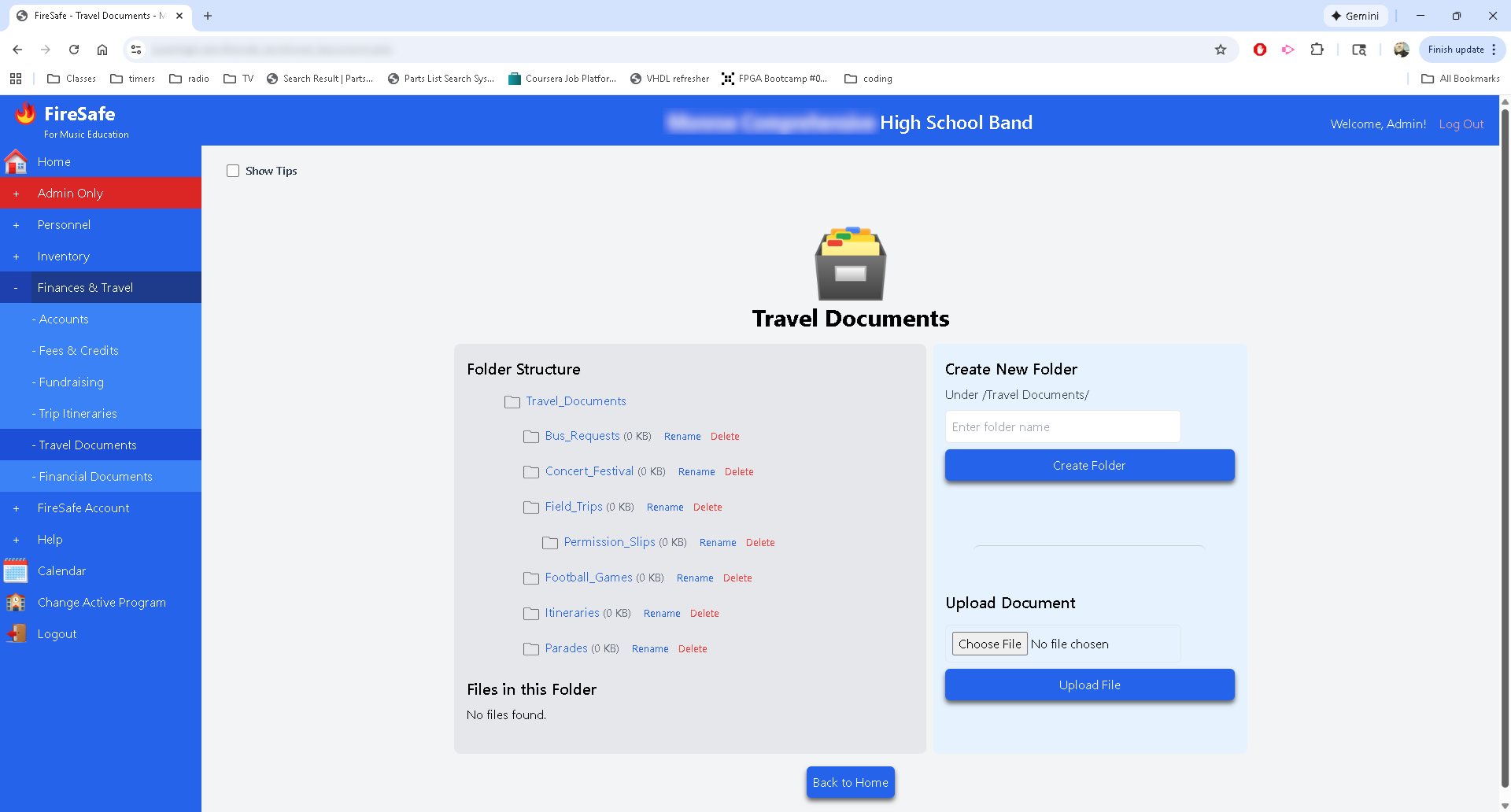The height and width of the screenshot is (812, 1511).
Task: Select the Home house icon in sidebar
Action: pyautogui.click(x=16, y=161)
